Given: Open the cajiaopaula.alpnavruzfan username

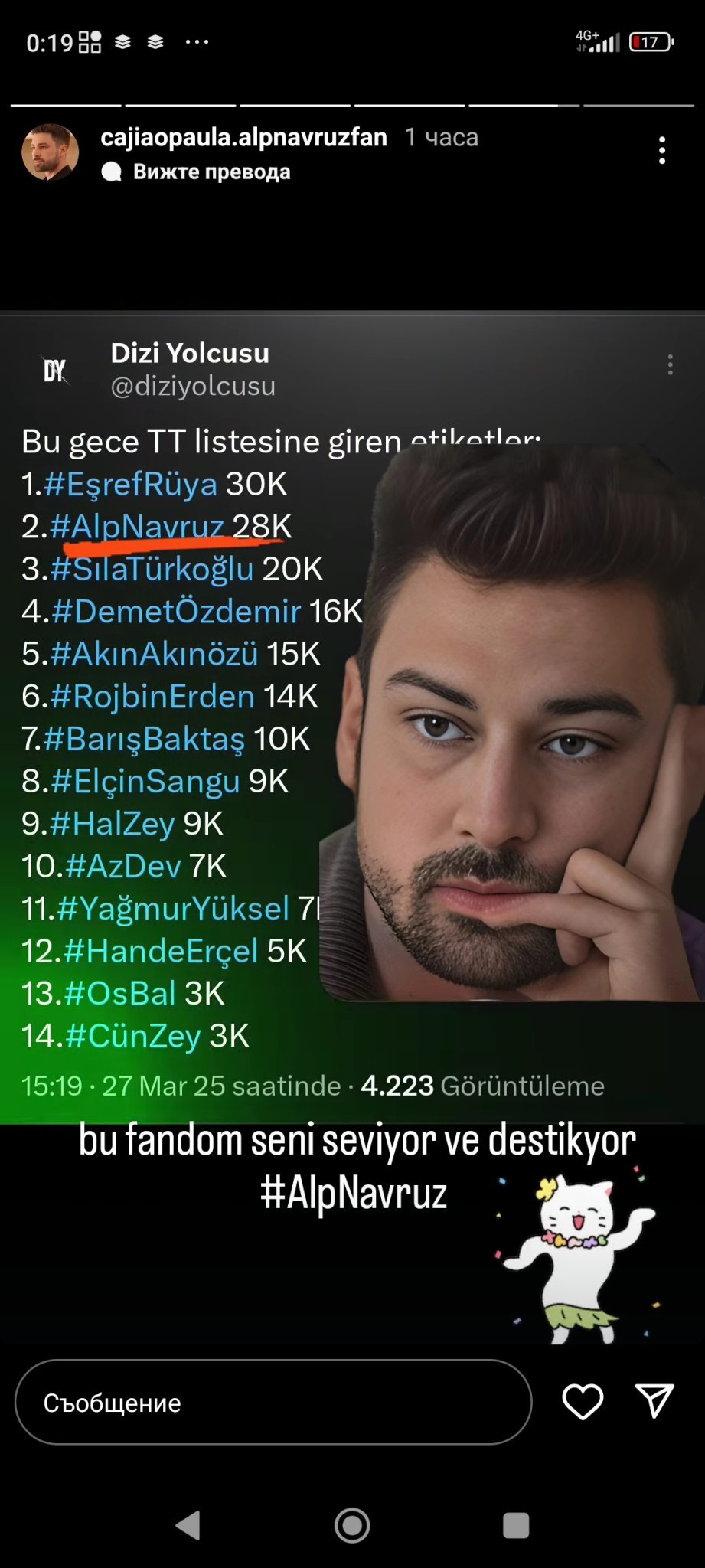Looking at the screenshot, I should coord(243,137).
